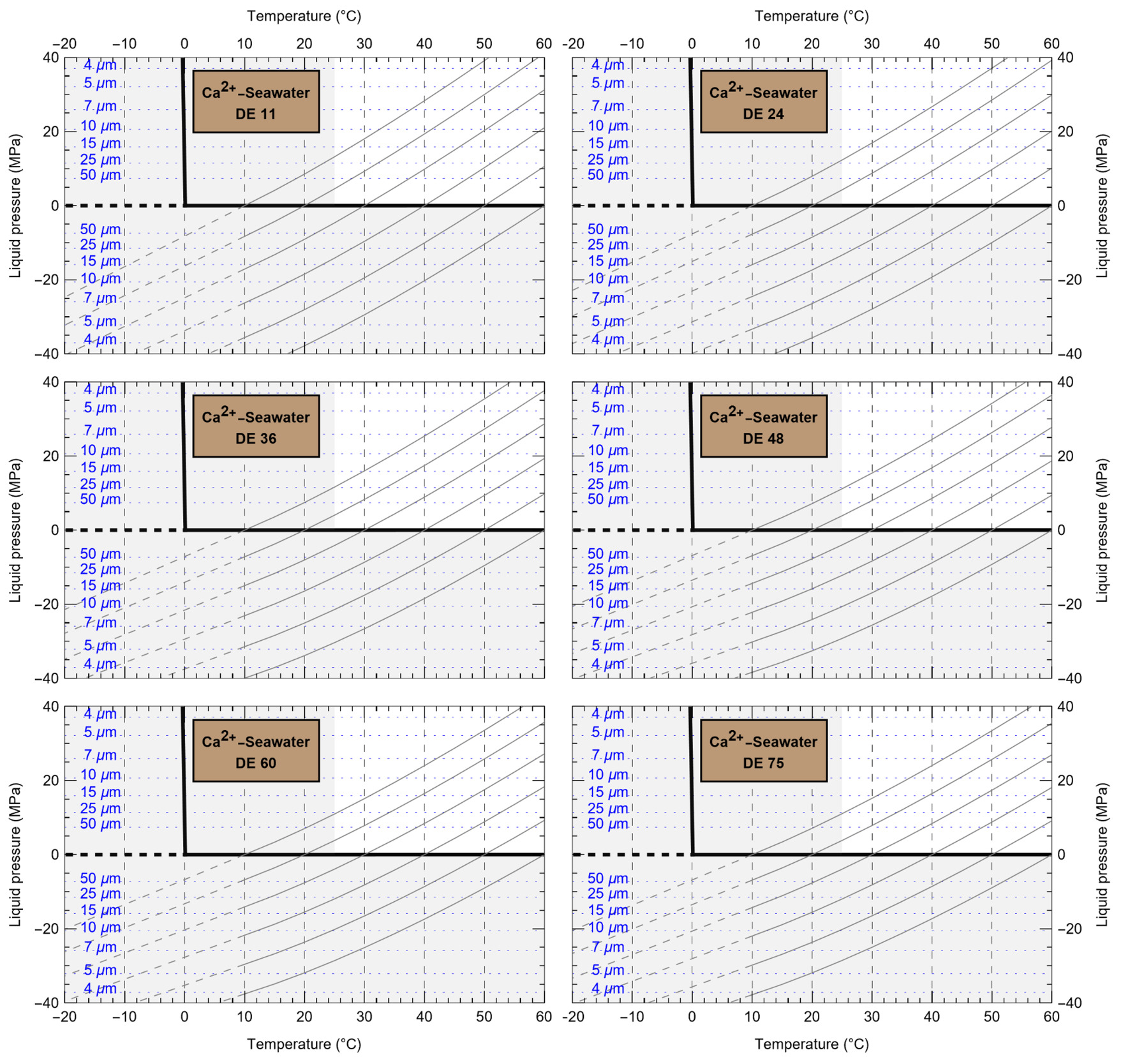The width and height of the screenshot is (1121, 1064).
Task: Click the Ca2+-Seawater title in DE 75 panel
Action: [x=762, y=742]
